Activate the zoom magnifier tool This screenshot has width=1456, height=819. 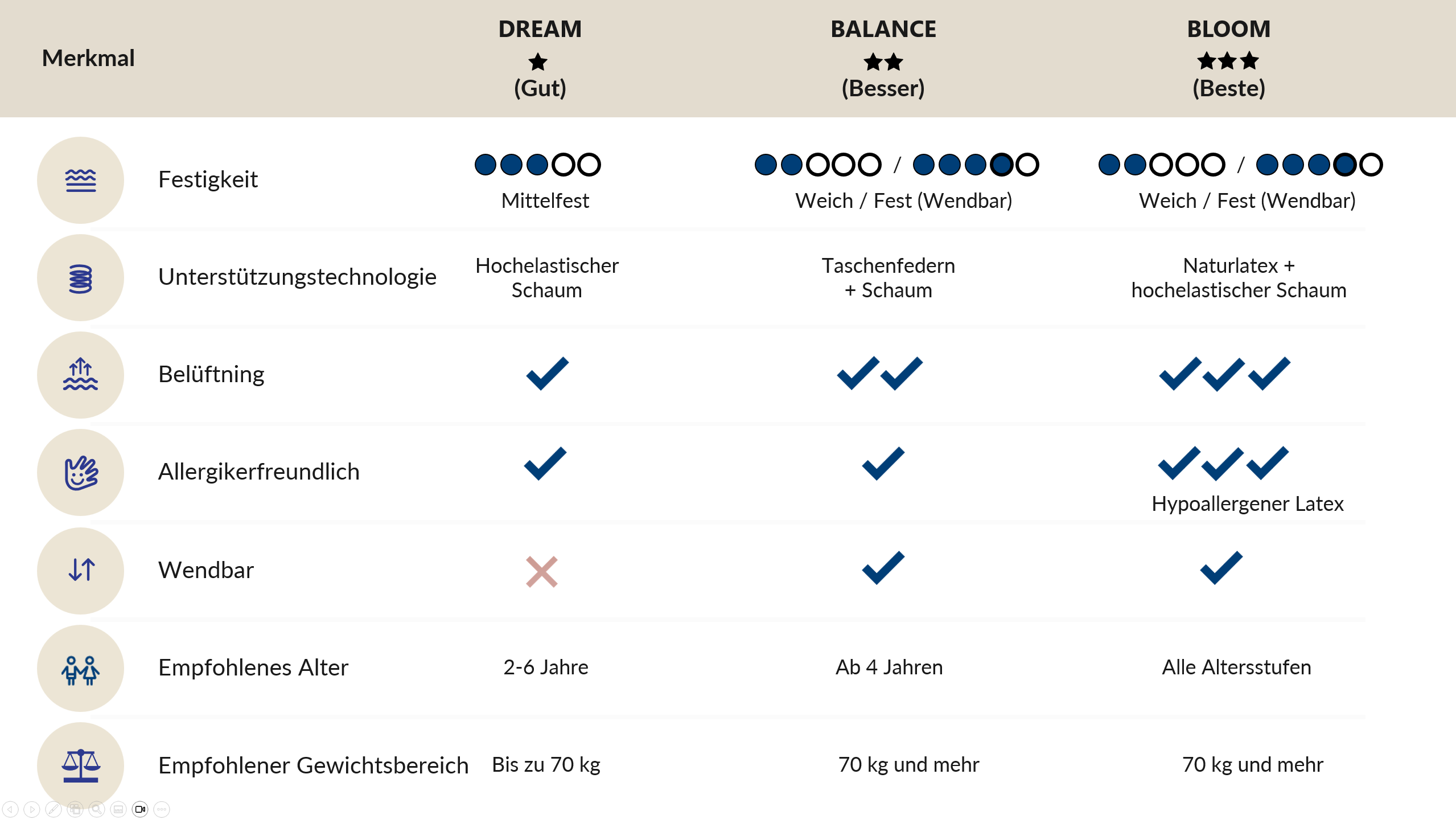(x=97, y=809)
